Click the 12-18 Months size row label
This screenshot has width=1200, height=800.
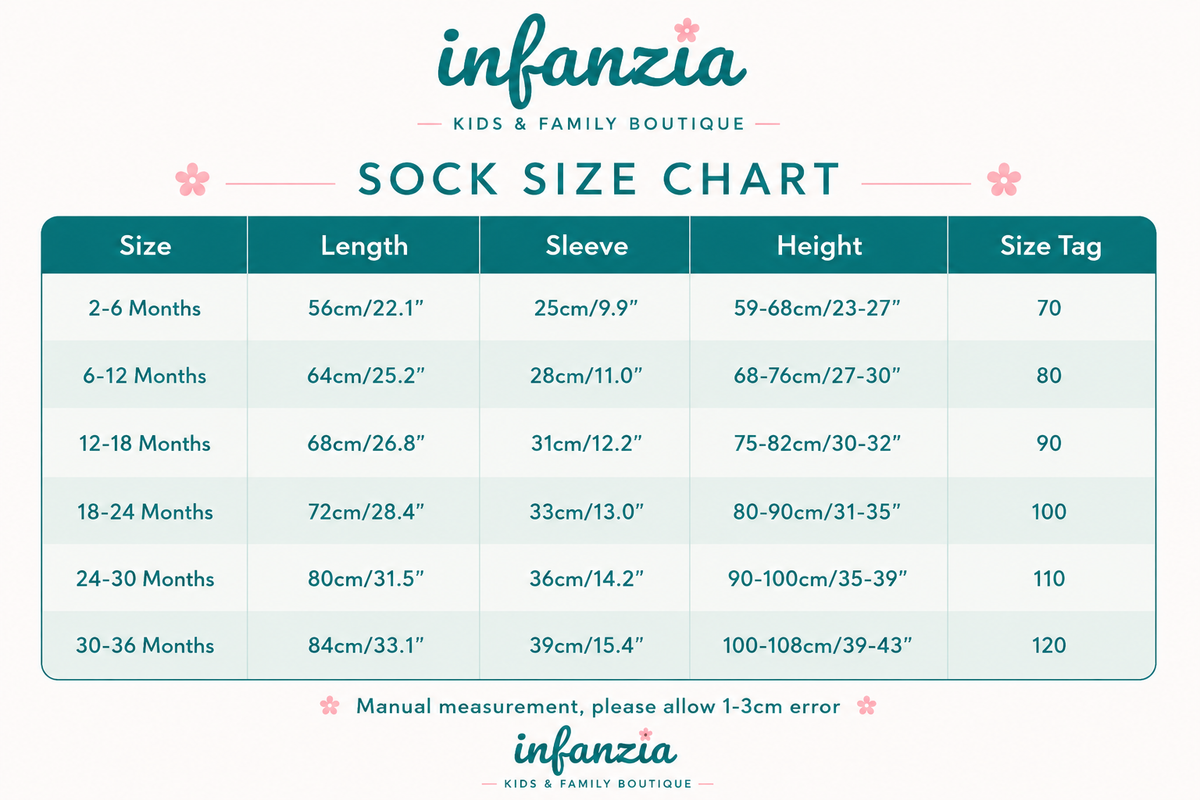(144, 443)
